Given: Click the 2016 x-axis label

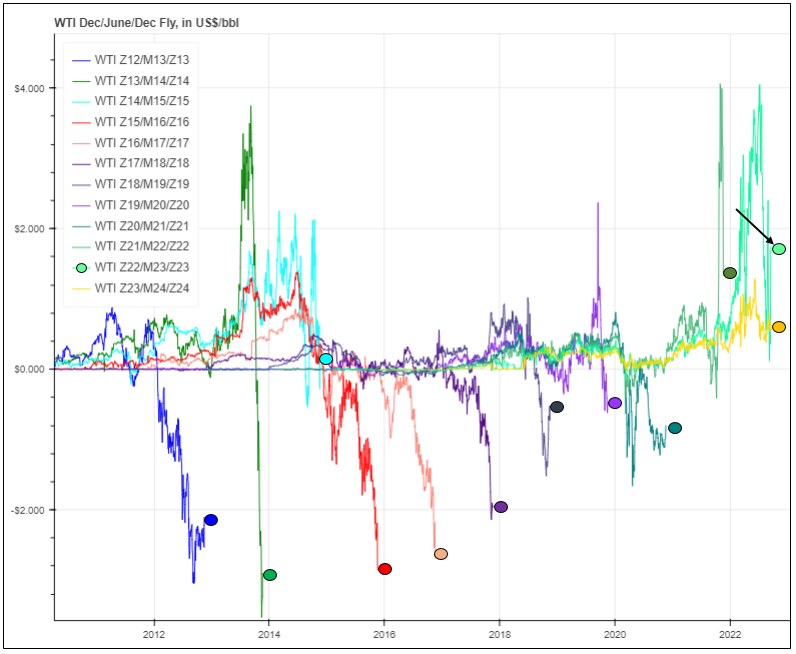Looking at the screenshot, I should pyautogui.click(x=384, y=634).
